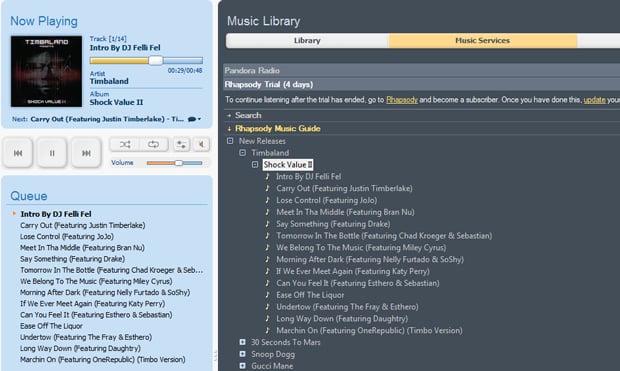
Task: Click note icon beside Marchin On track
Action: tap(268, 330)
